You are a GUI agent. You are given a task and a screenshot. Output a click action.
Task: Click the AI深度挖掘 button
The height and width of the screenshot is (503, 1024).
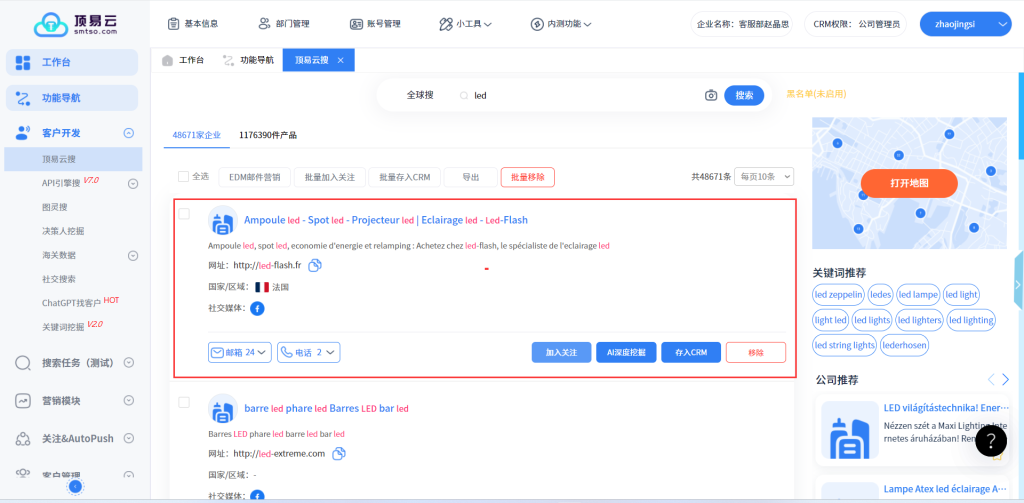pyautogui.click(x=626, y=353)
